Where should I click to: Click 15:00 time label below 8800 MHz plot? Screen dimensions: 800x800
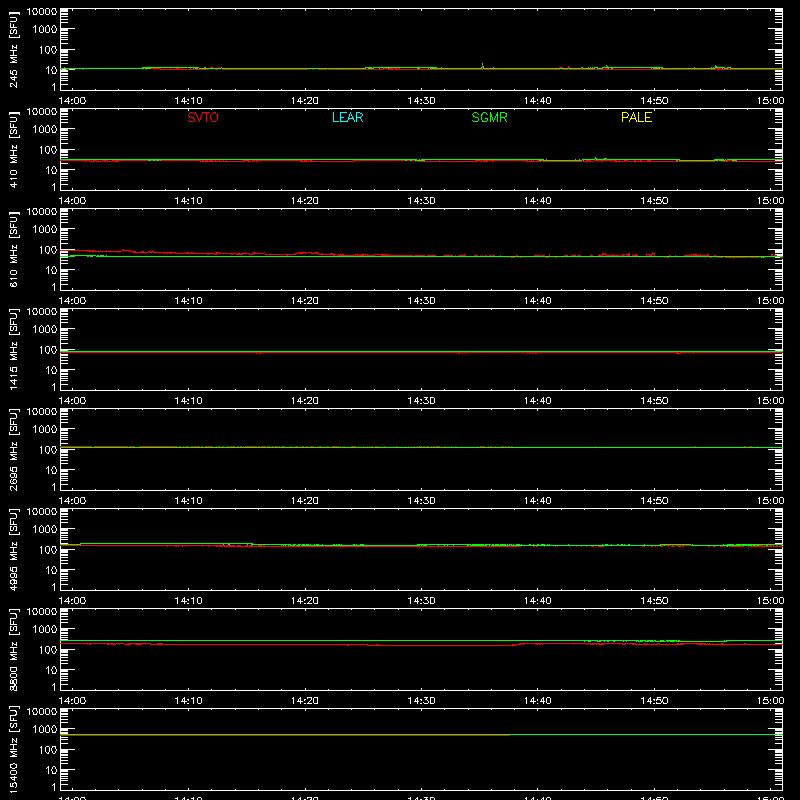click(x=770, y=701)
